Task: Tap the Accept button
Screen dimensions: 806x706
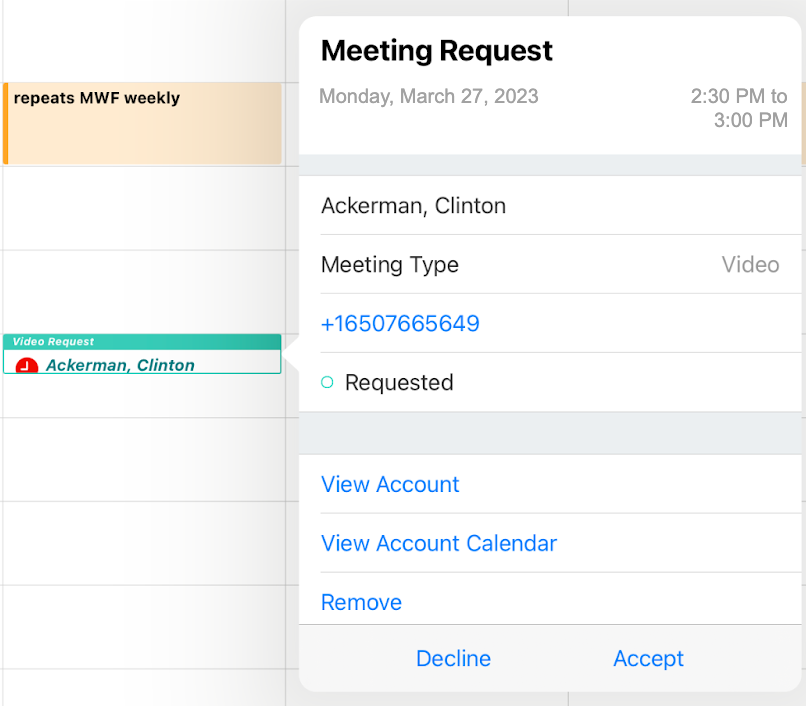Action: point(648,658)
